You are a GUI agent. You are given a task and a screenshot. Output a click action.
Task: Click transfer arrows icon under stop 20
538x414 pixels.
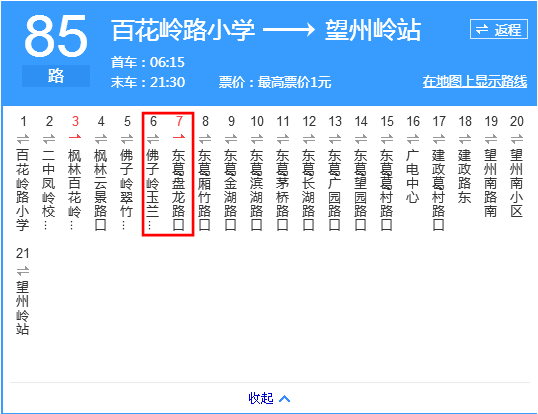click(517, 139)
